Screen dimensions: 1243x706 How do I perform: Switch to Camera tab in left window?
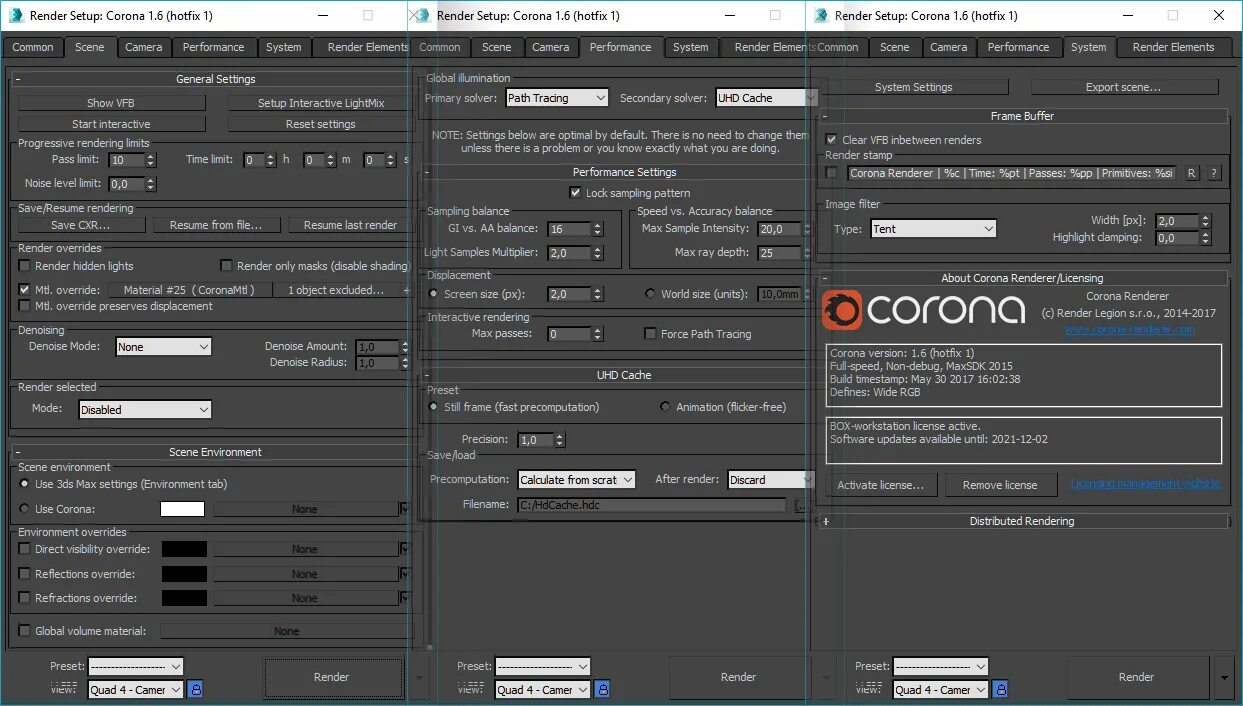click(x=144, y=47)
